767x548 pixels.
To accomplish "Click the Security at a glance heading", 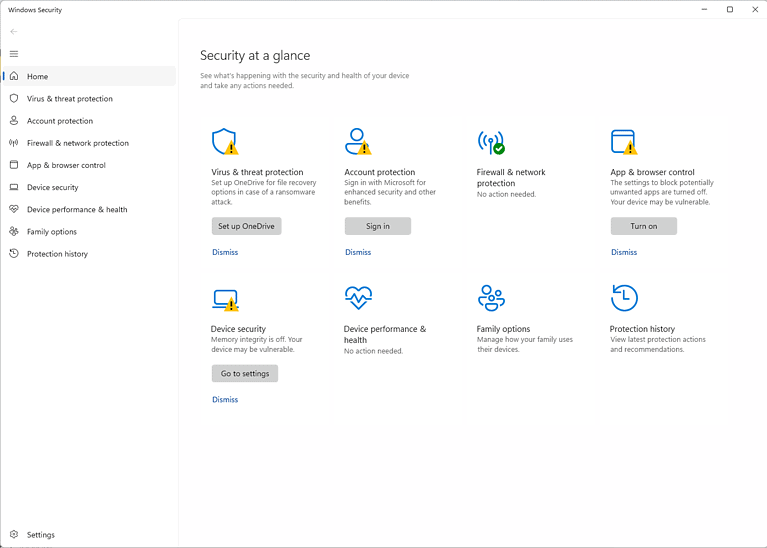I will [x=255, y=56].
